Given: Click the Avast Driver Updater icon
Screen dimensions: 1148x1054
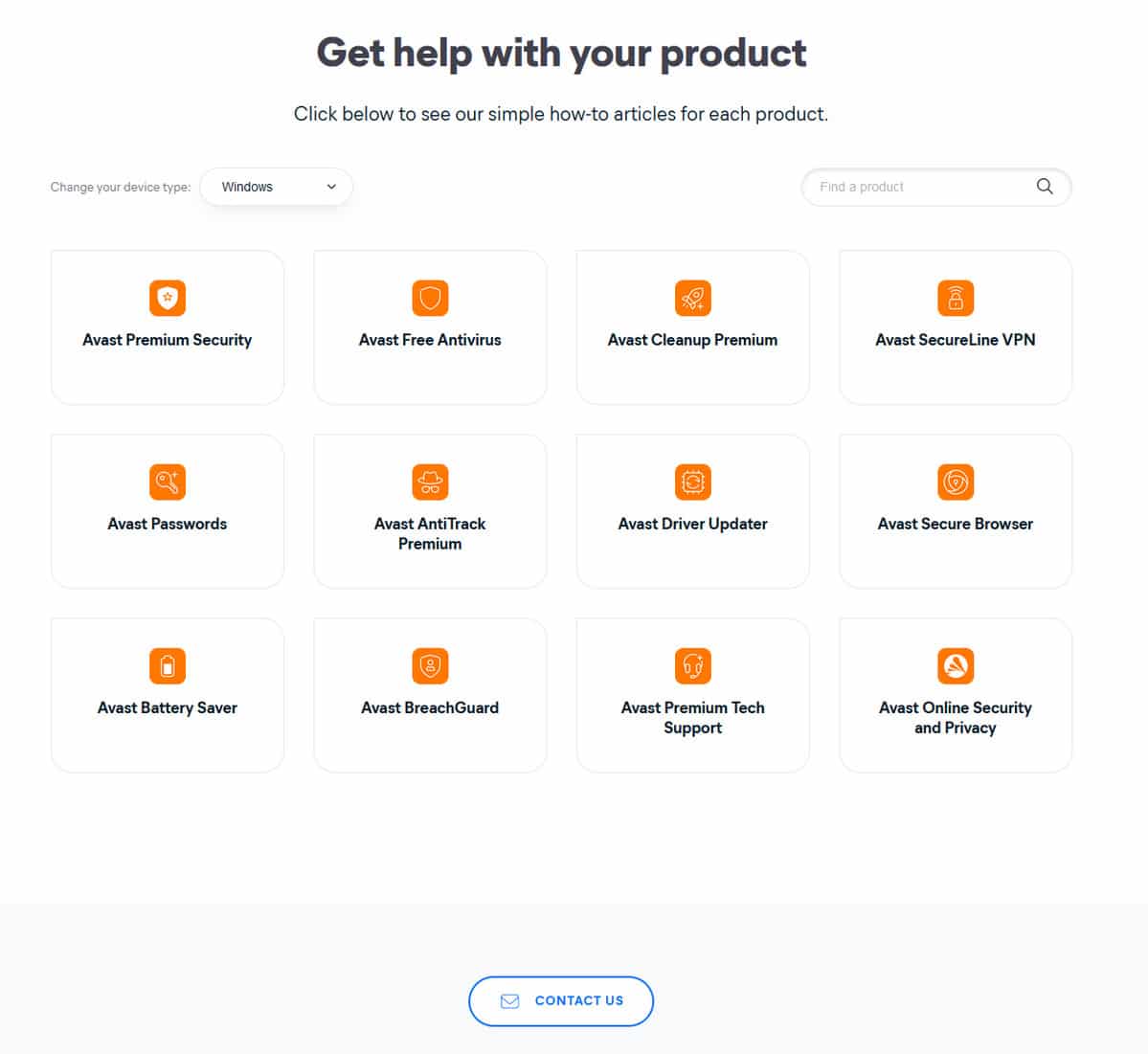Looking at the screenshot, I should click(x=692, y=482).
